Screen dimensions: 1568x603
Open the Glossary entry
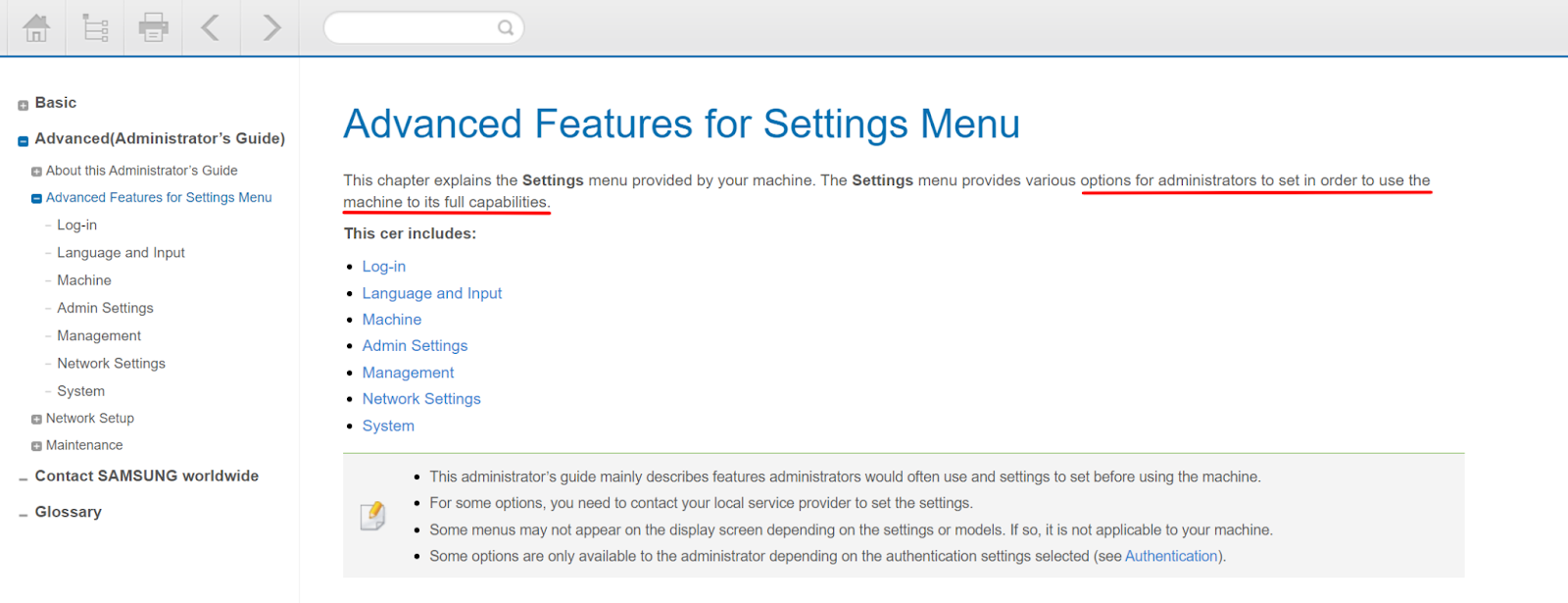(x=69, y=512)
